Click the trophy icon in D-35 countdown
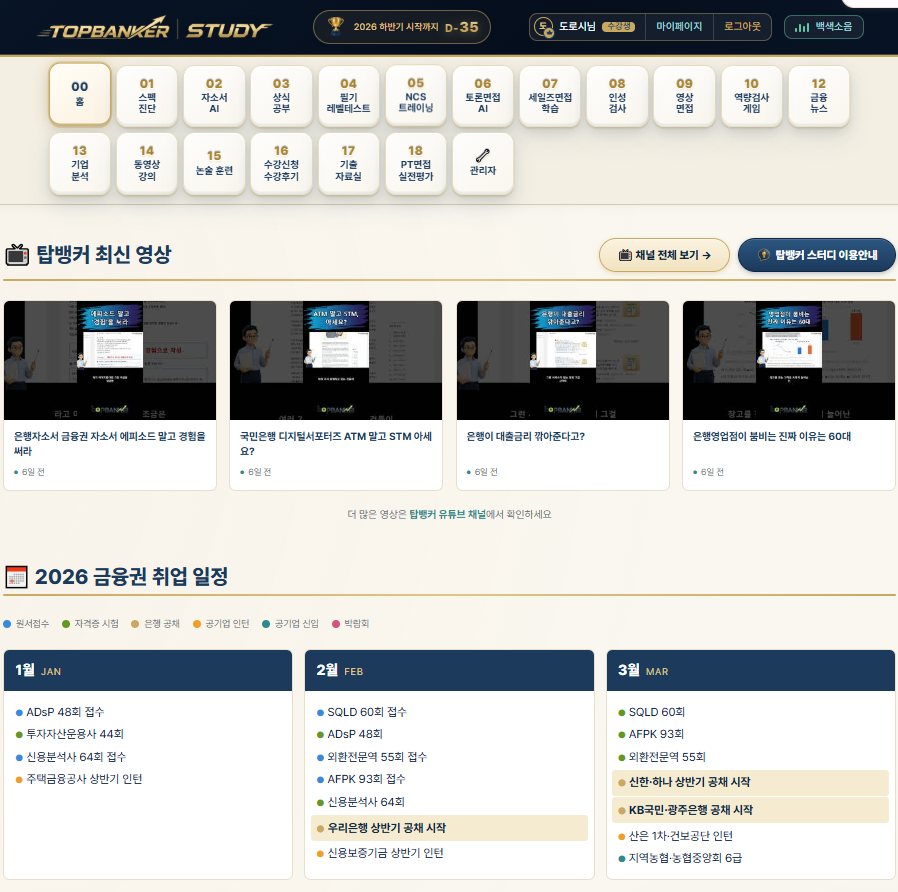The width and height of the screenshot is (898, 892). tap(336, 26)
